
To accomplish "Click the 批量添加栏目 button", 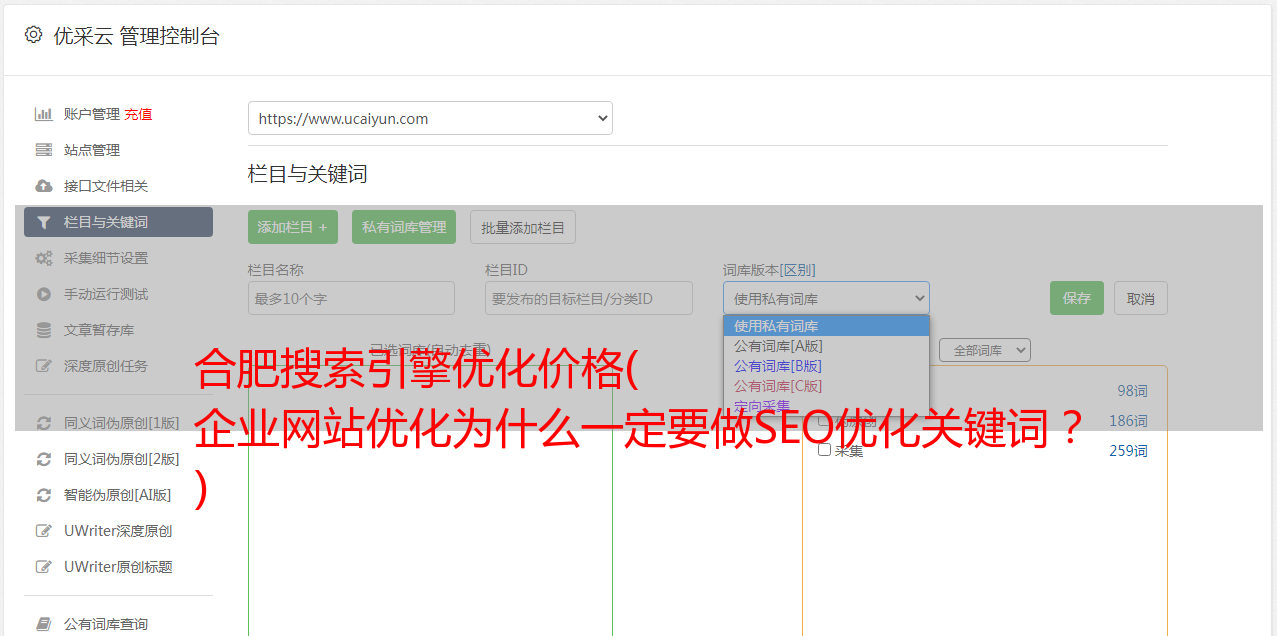I will pos(523,227).
